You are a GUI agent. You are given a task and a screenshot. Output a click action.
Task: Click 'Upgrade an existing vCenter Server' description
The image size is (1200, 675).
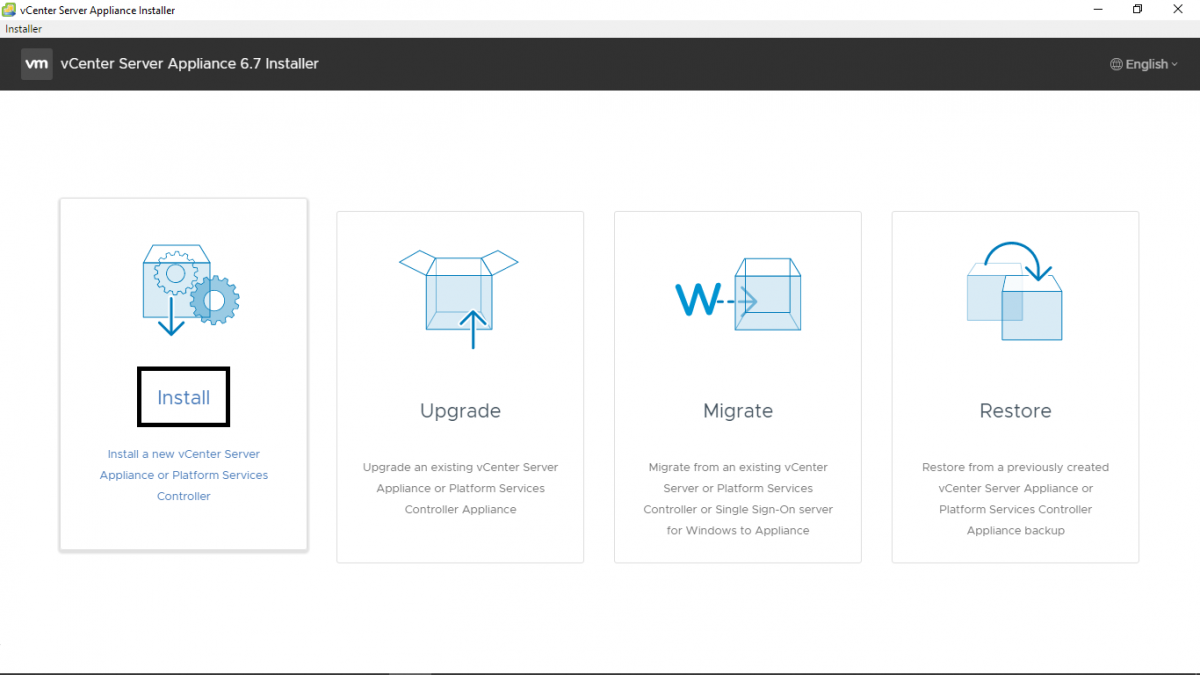pyautogui.click(x=460, y=488)
